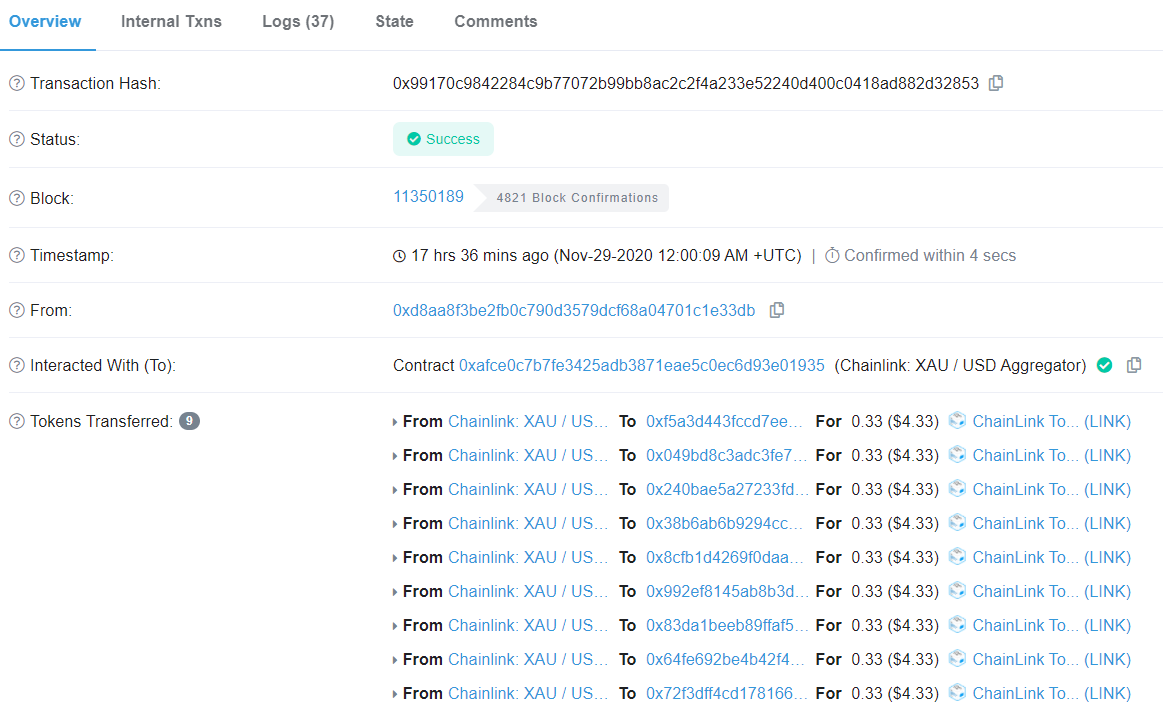This screenshot has width=1163, height=719.
Task: Click the Nov-29-2020 12:00:09 AM timestamp text
Action: click(678, 255)
